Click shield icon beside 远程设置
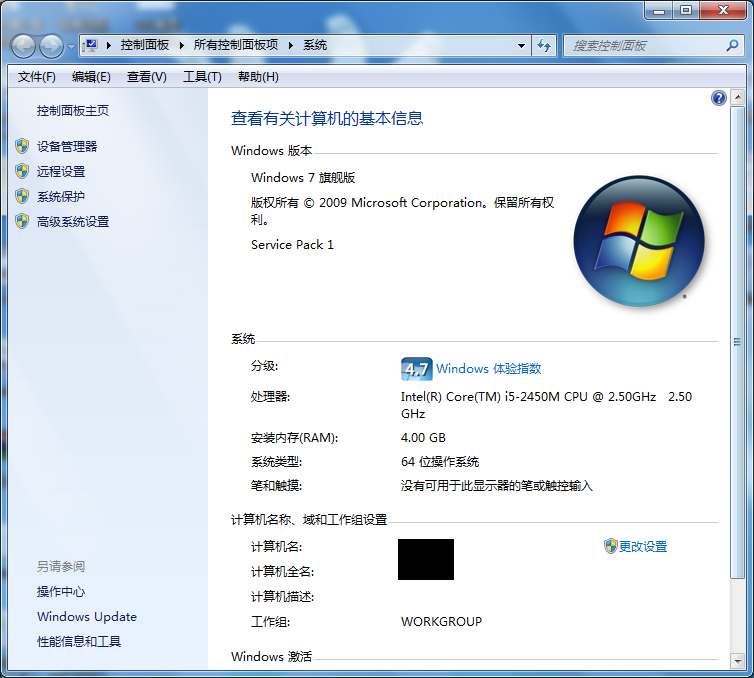The image size is (754, 678). pos(22,171)
